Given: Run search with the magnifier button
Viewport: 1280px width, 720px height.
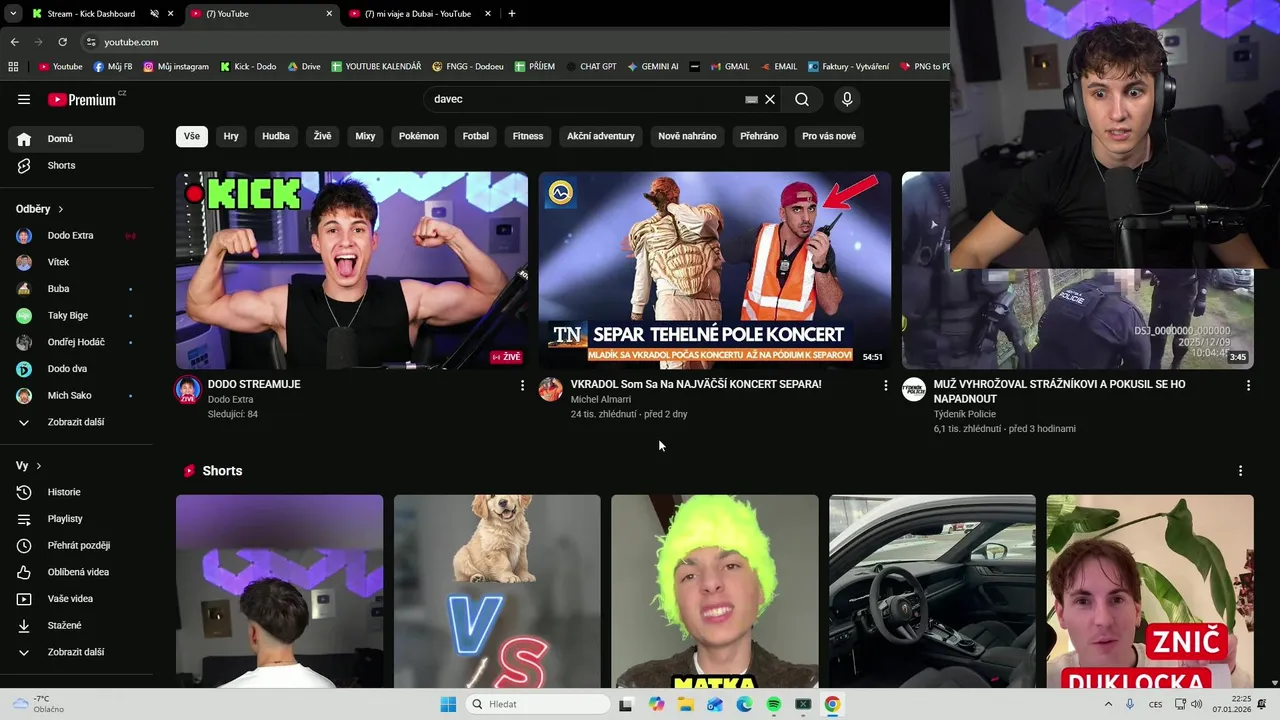Looking at the screenshot, I should point(802,99).
